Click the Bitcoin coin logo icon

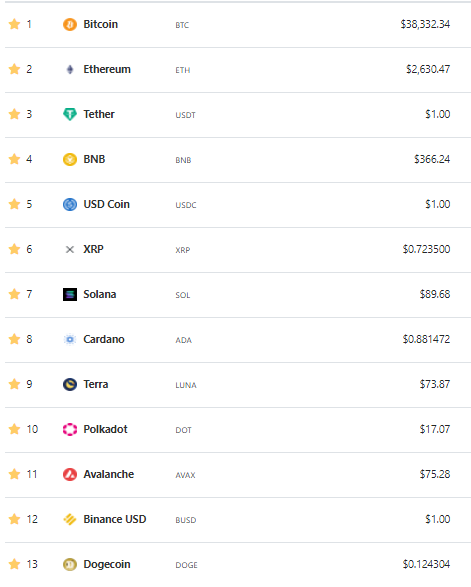pyautogui.click(x=70, y=24)
